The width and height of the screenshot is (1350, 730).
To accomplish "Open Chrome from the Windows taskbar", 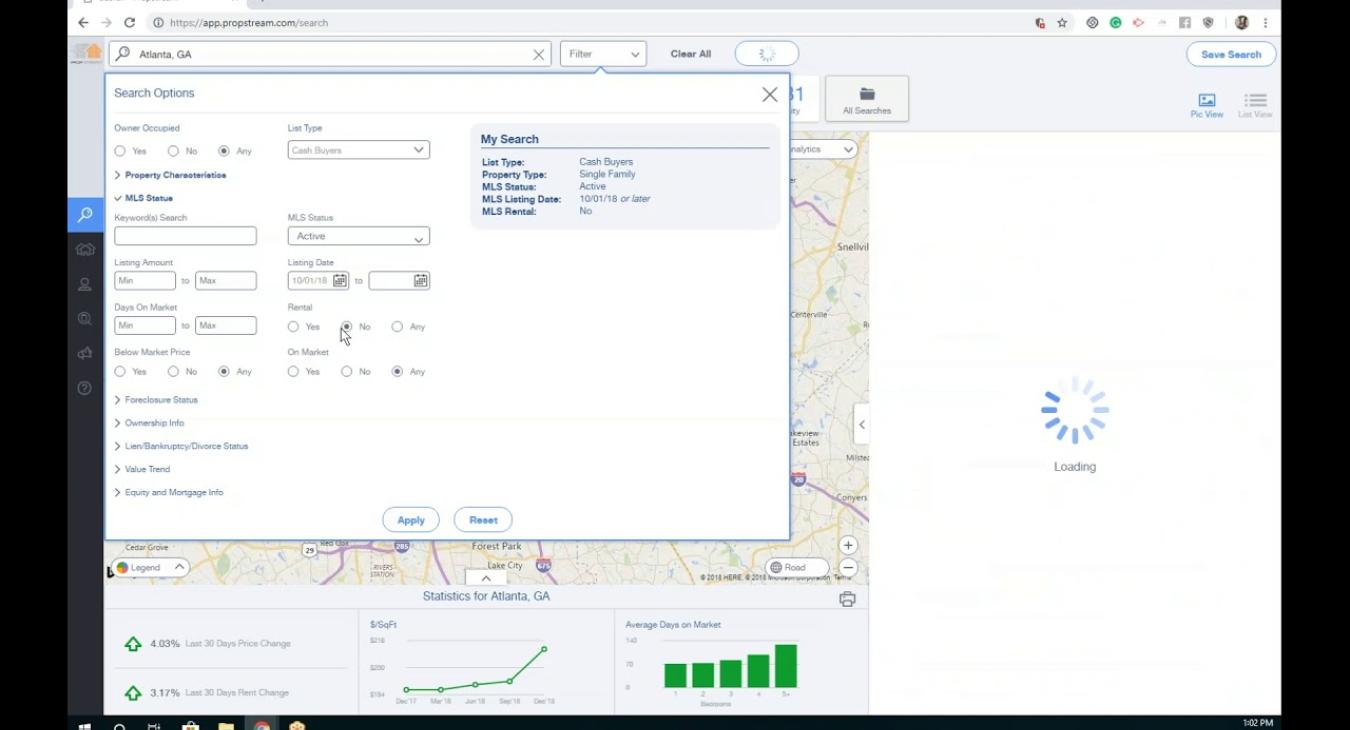I will 262,726.
